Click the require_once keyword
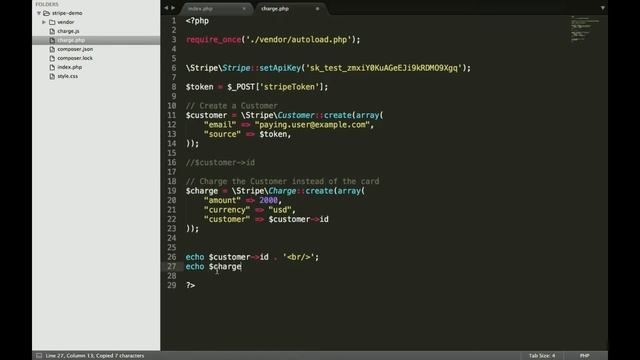The image size is (640, 360). 213,40
